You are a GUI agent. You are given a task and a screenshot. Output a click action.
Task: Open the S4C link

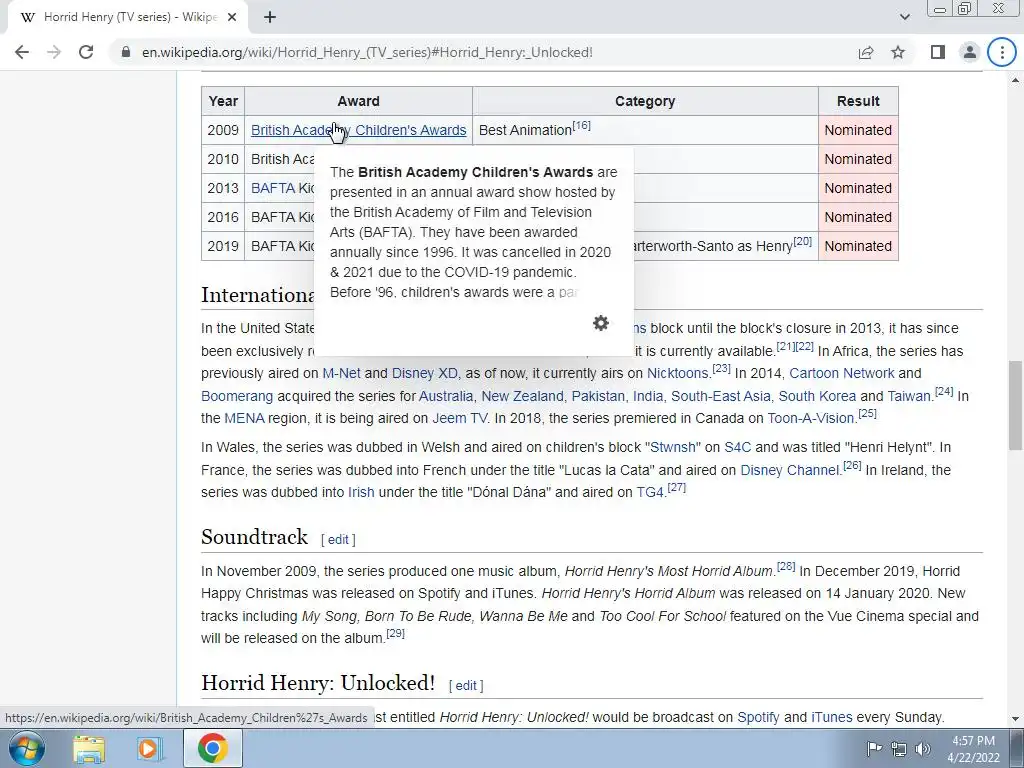point(737,447)
